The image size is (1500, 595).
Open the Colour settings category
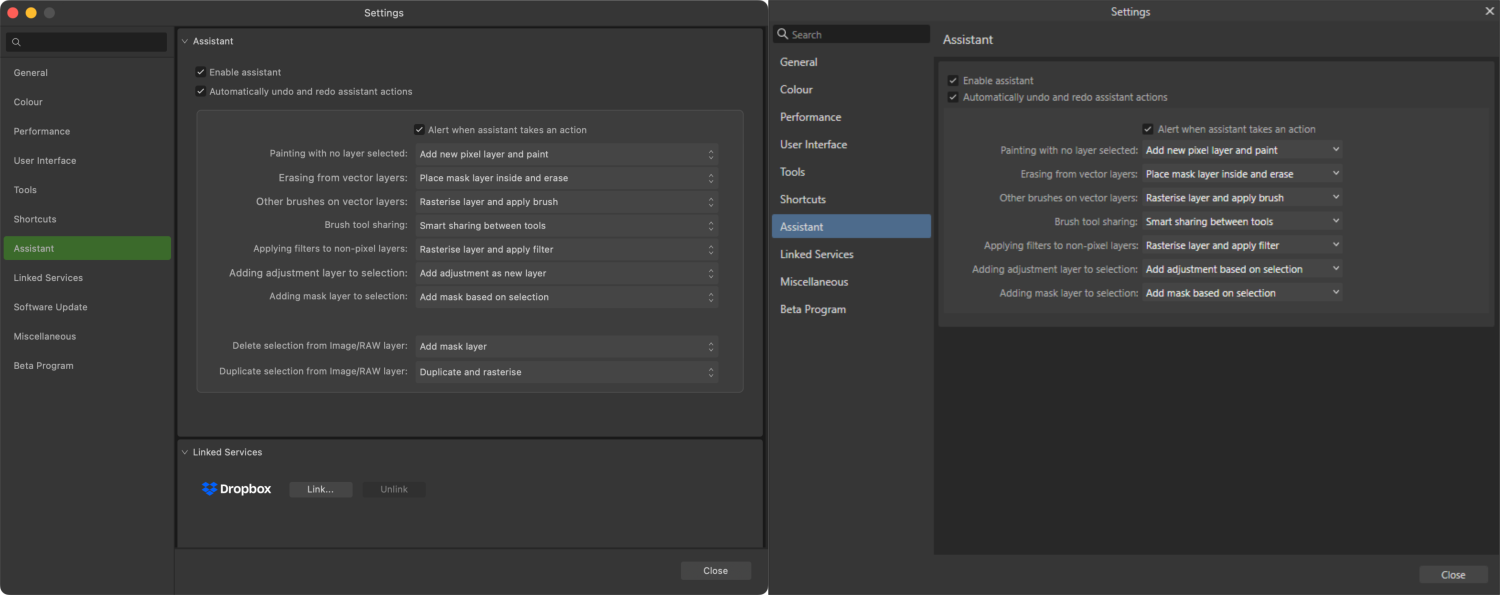point(28,101)
